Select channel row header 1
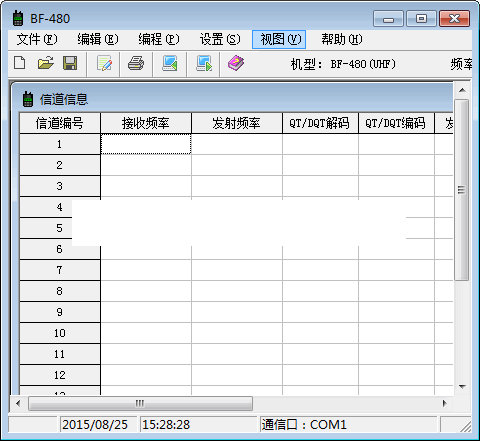480x441 pixels. (x=60, y=144)
